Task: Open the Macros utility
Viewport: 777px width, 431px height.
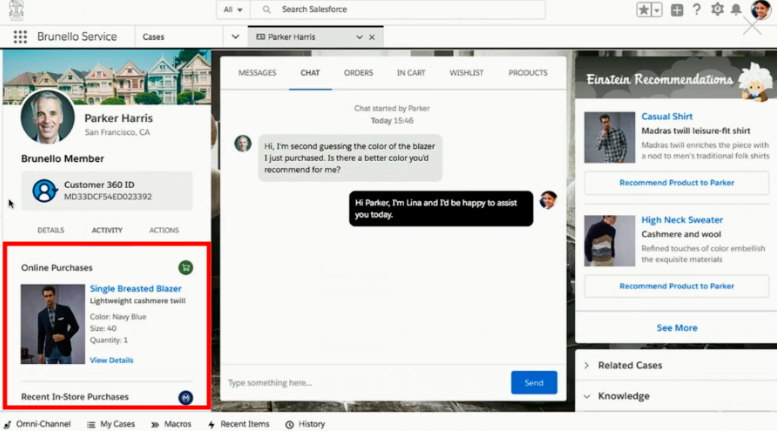Action: [171, 424]
